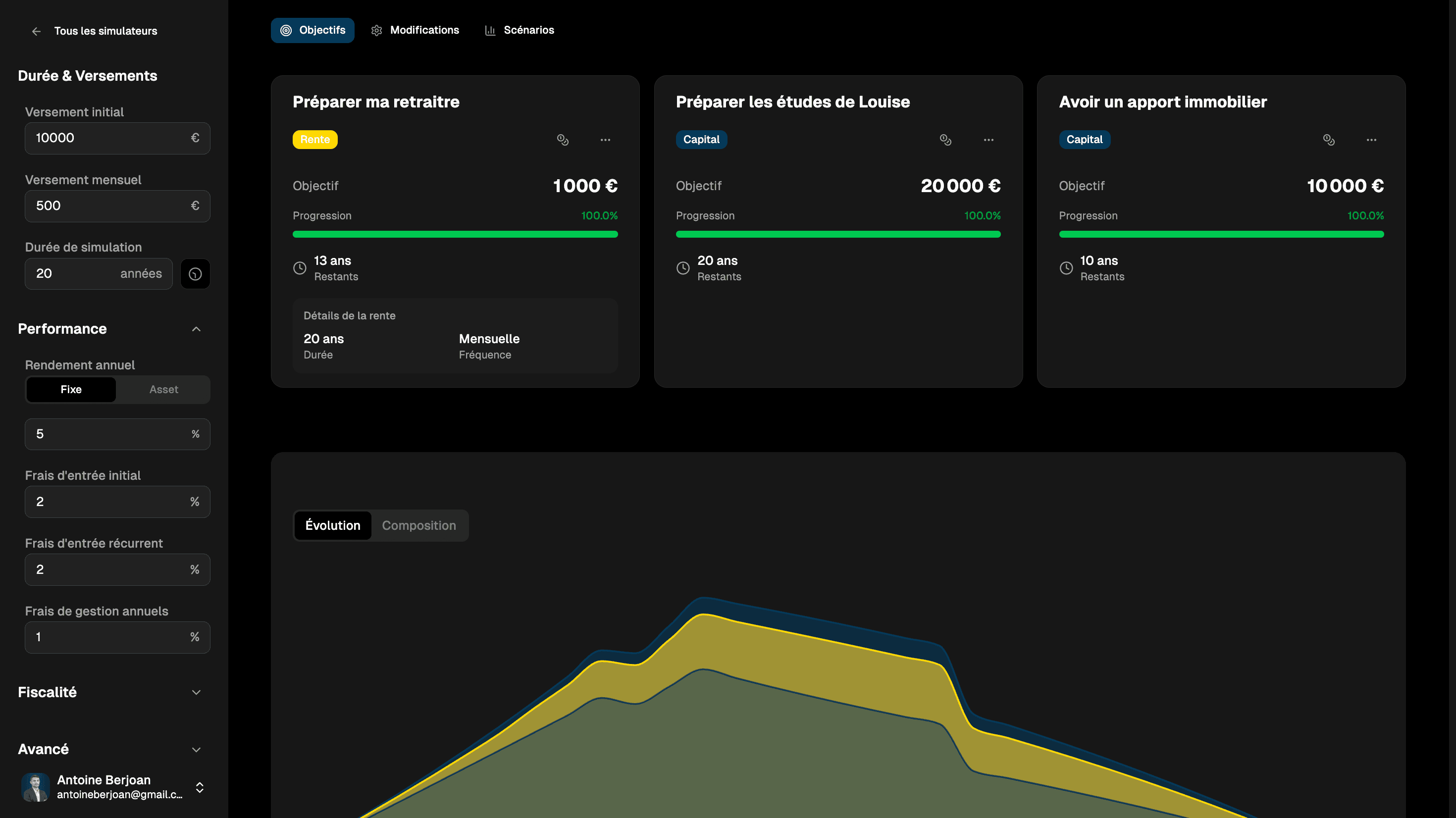This screenshot has height=818, width=1456.
Task: Click the coins icon on 'Préparer ma retraitre' card
Action: point(563,140)
